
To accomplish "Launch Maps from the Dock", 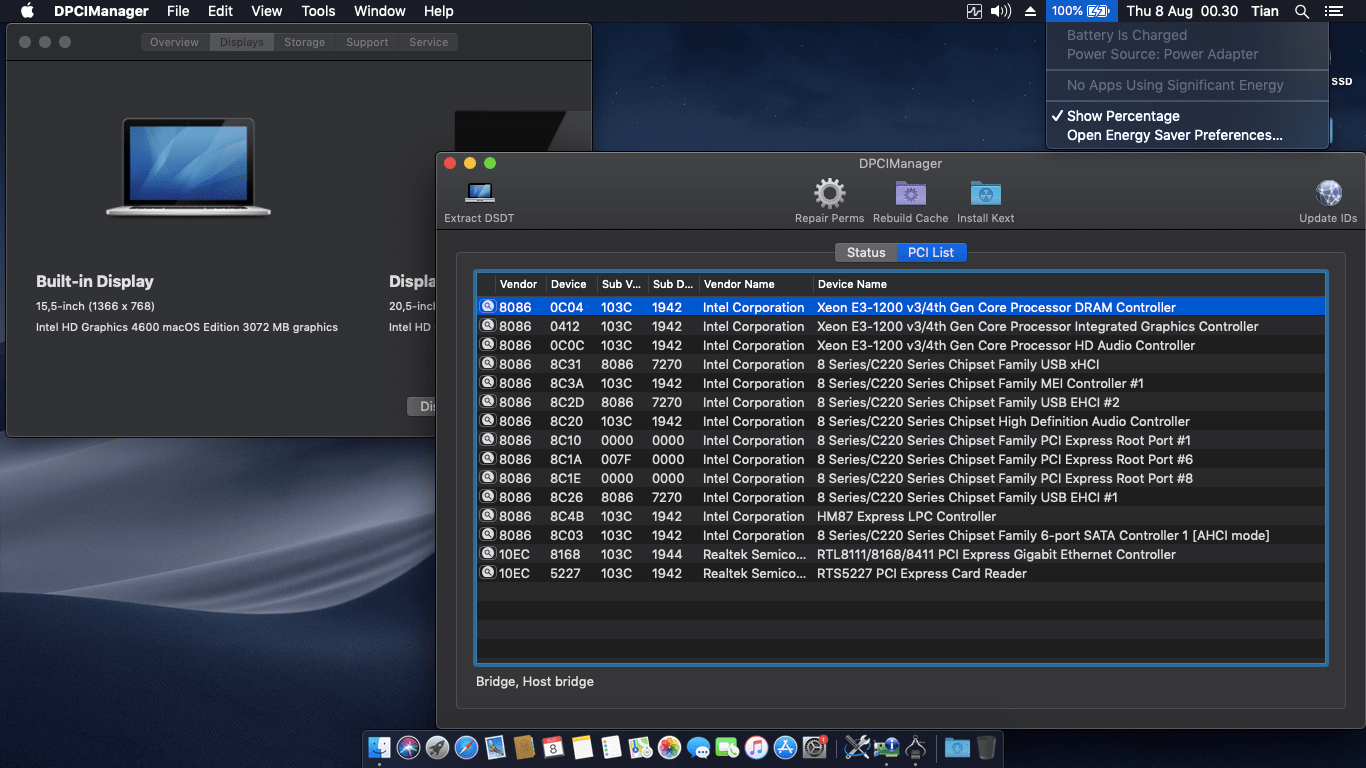I will click(640, 747).
